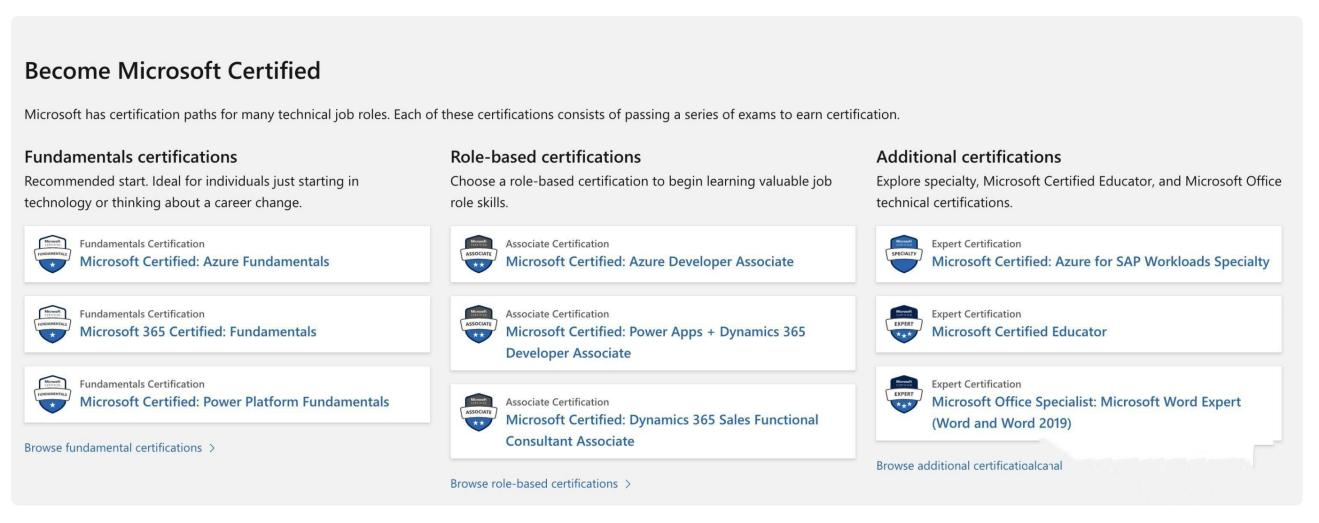Image resolution: width=1319 pixels, height=523 pixels.
Task: Click 'Fundamentals Certification' label above Power Platform Fundamentals
Action: (142, 383)
